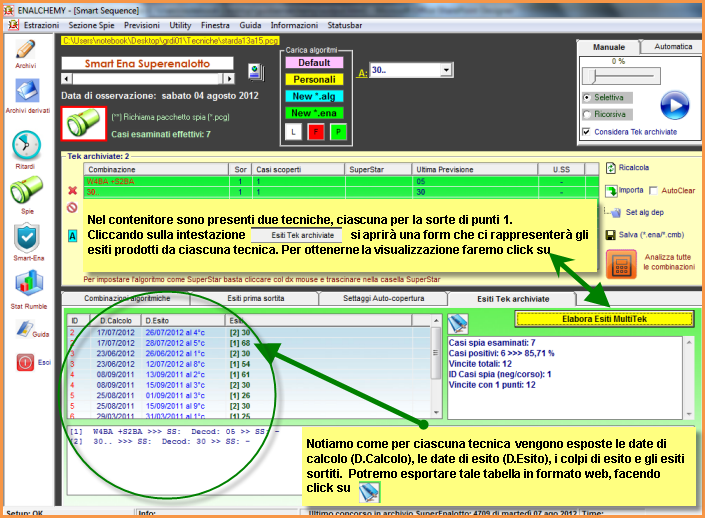Viewport: 705px width, 518px height.
Task: Open Archivi derivati in the sidebar
Action: pyautogui.click(x=27, y=91)
